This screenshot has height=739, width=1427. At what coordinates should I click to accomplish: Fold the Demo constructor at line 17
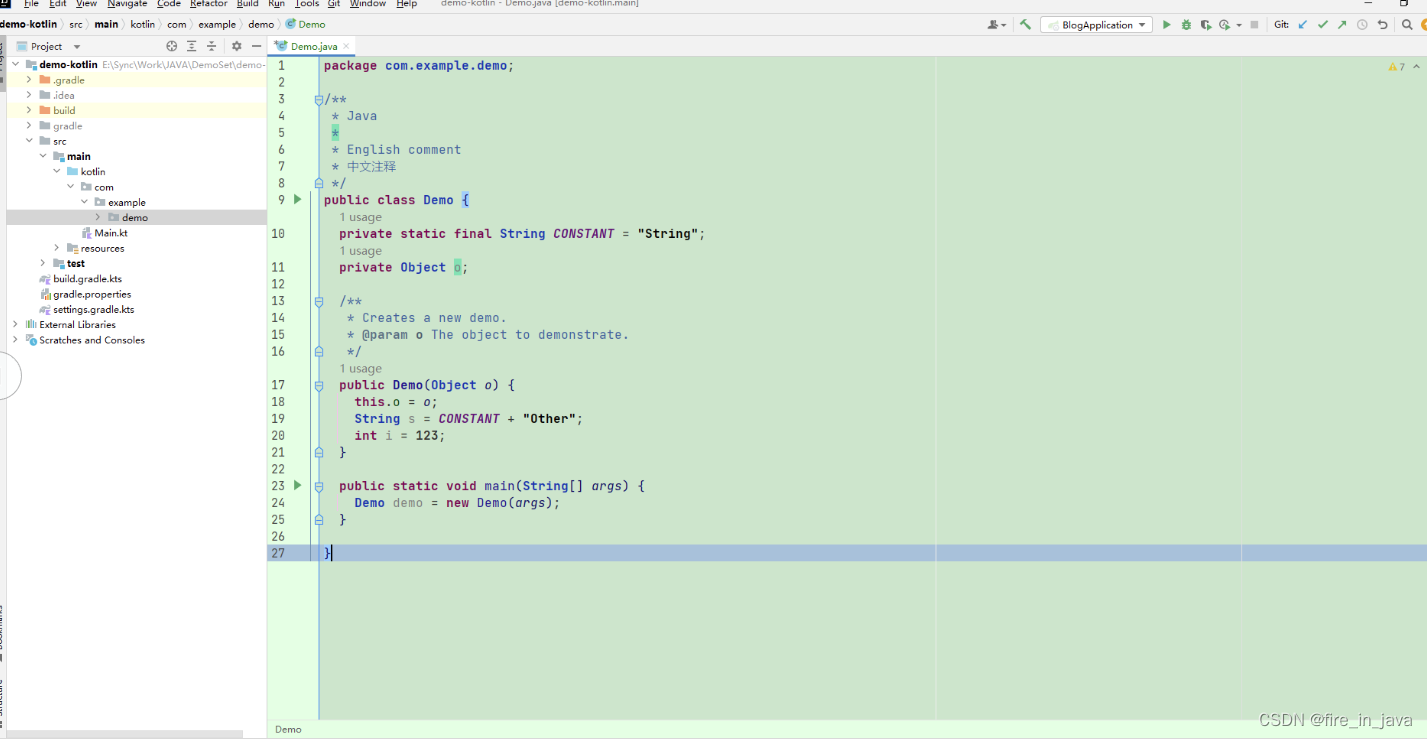coord(319,385)
